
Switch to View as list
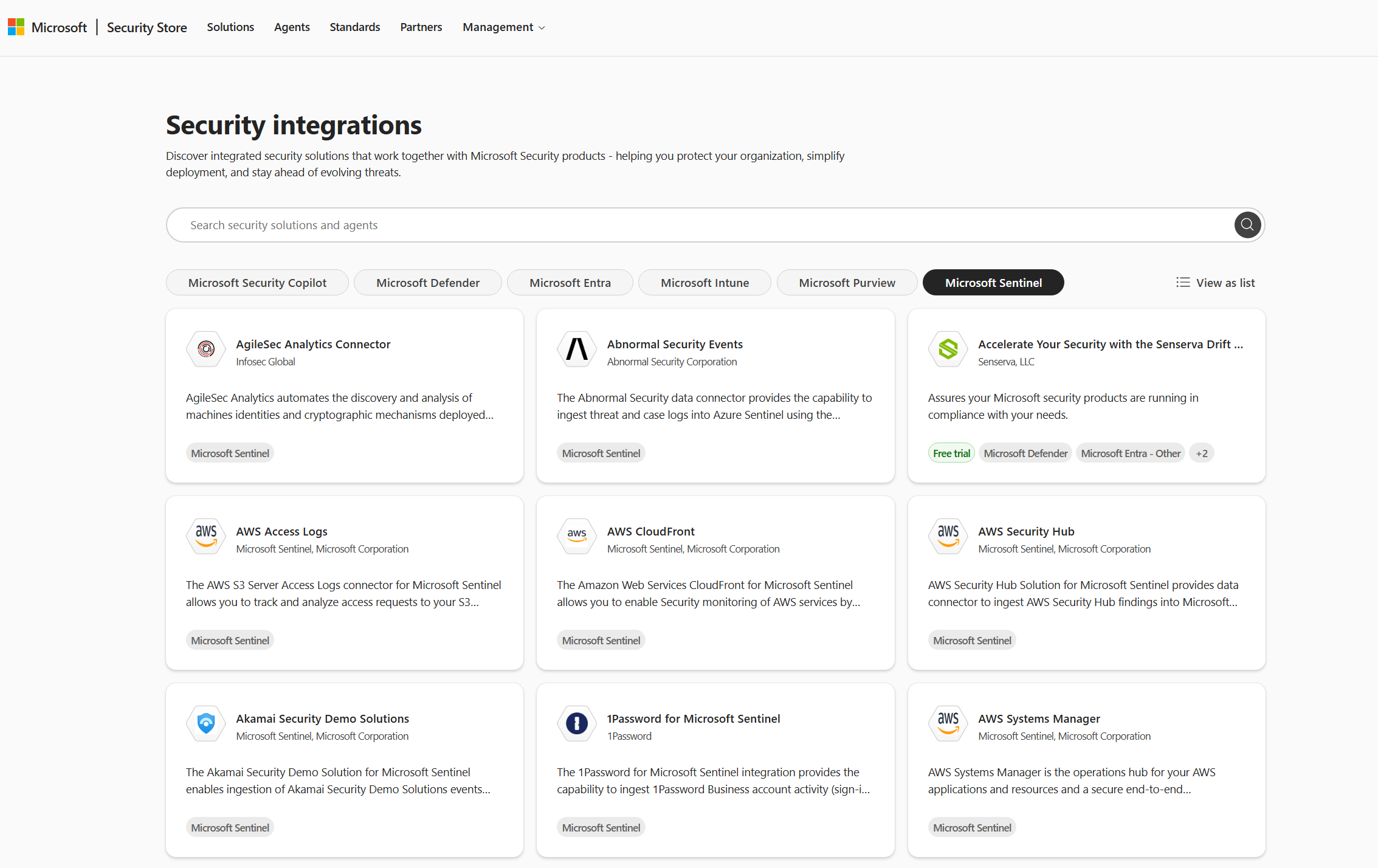click(1215, 282)
